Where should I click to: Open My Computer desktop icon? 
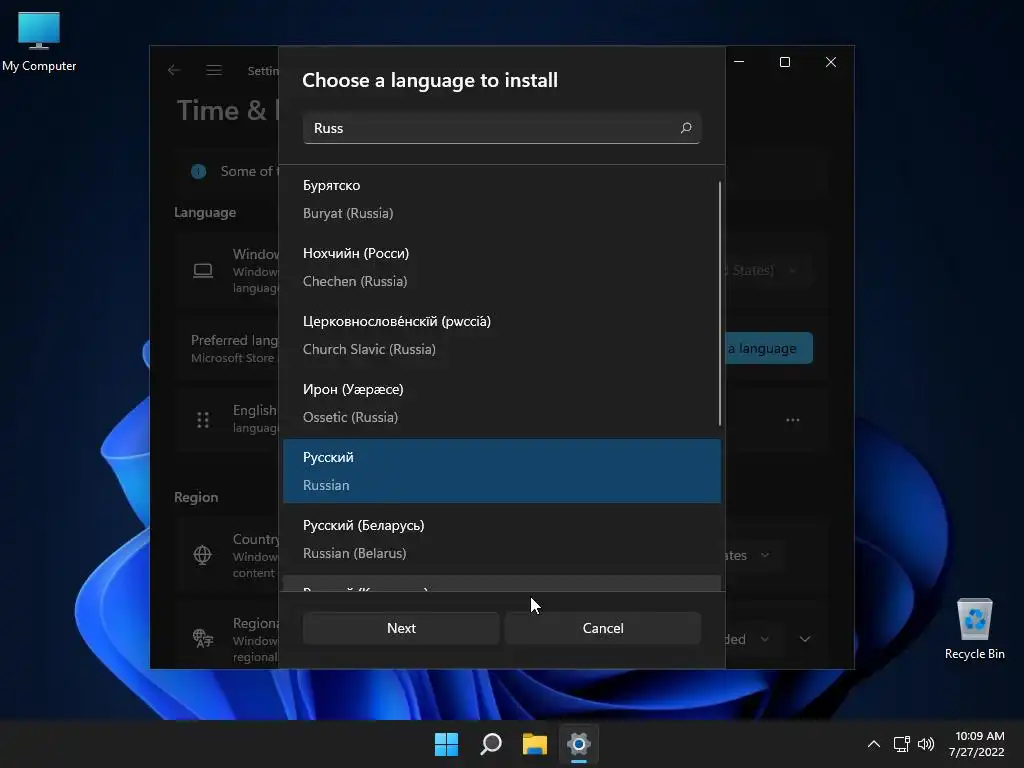click(39, 41)
